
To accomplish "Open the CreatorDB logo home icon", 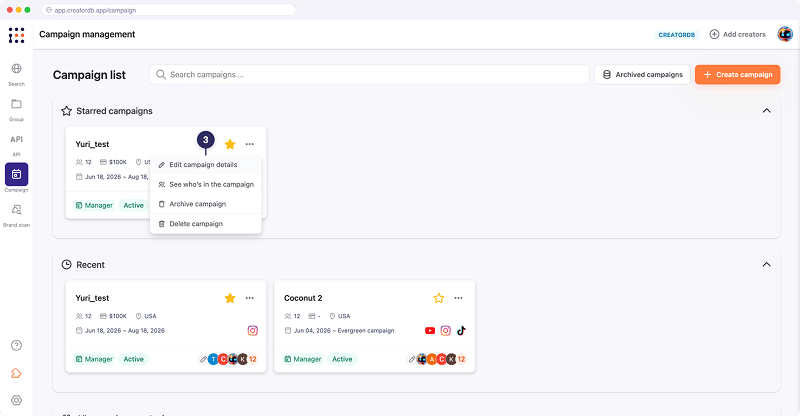I will (x=16, y=35).
